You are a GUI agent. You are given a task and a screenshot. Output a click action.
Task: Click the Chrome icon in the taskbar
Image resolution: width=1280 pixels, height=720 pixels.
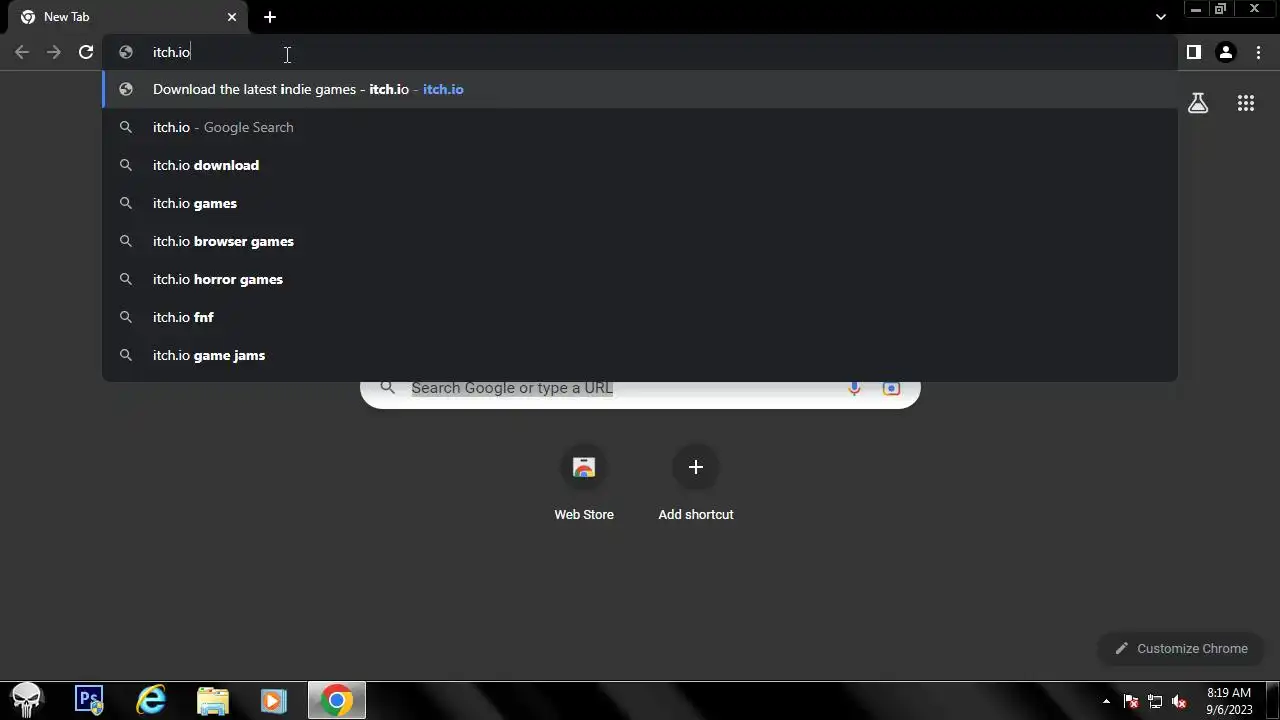click(x=337, y=700)
